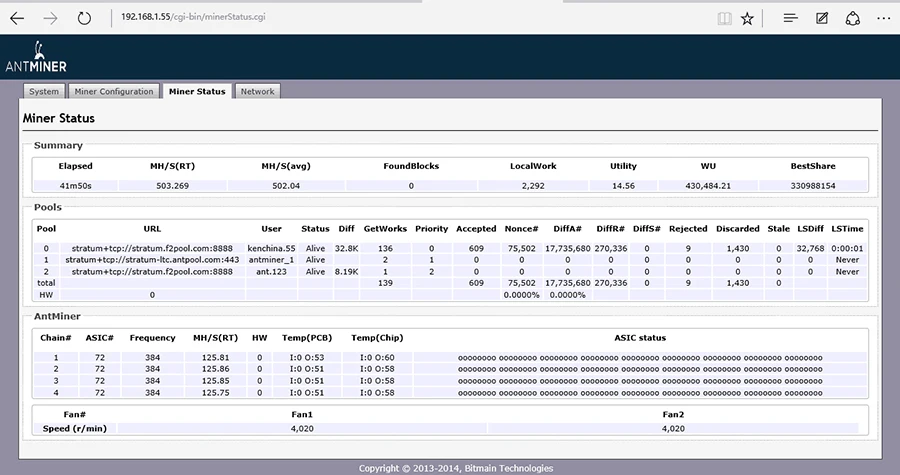This screenshot has height=475, width=900.
Task: Click chain 1 Temp(Chip) value I:0 O:60
Action: pos(377,357)
